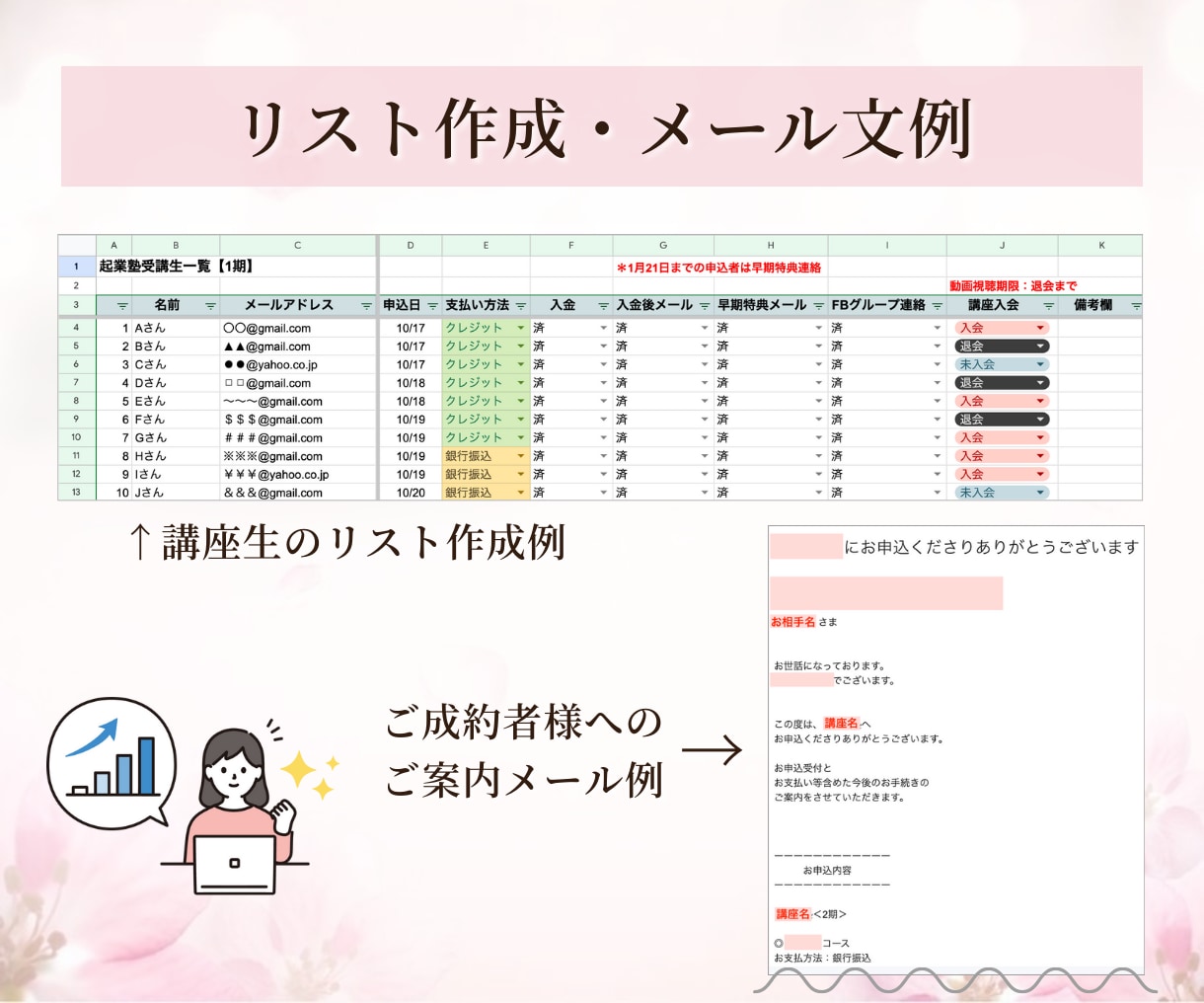Viewport: 1204px width, 1003px height.
Task: Select column A header
Action: tap(113, 246)
